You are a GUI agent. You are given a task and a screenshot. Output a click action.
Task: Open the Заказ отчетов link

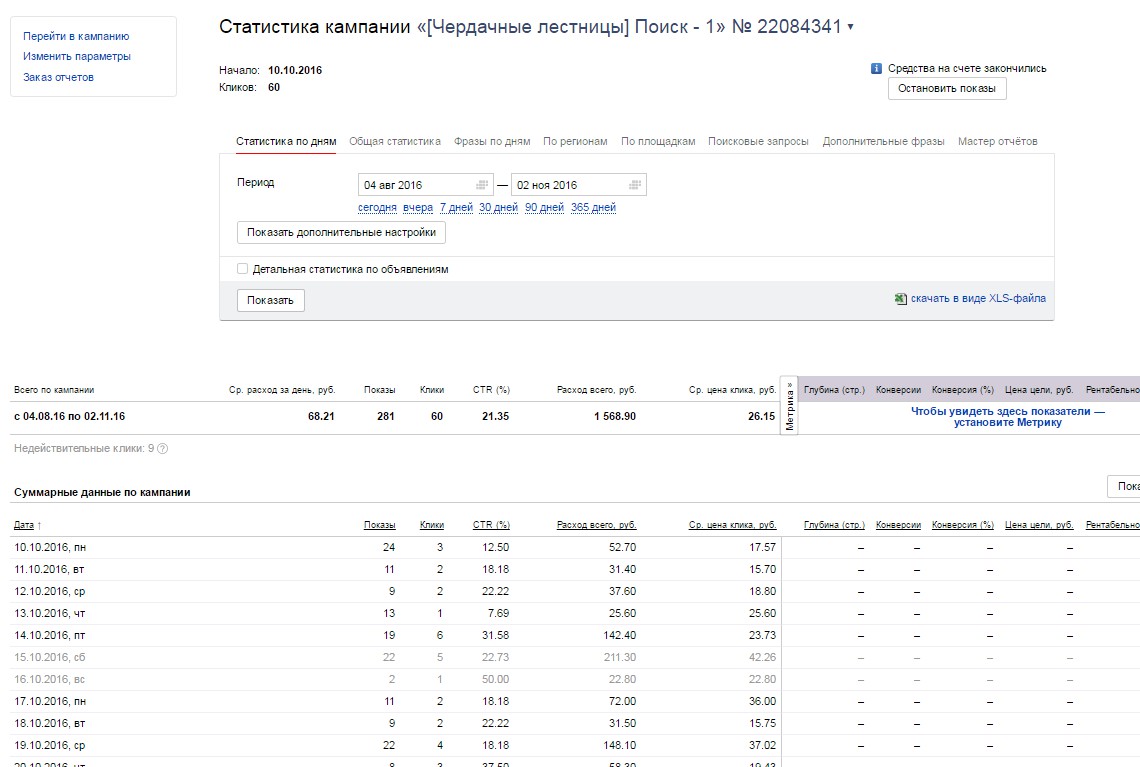[x=58, y=77]
